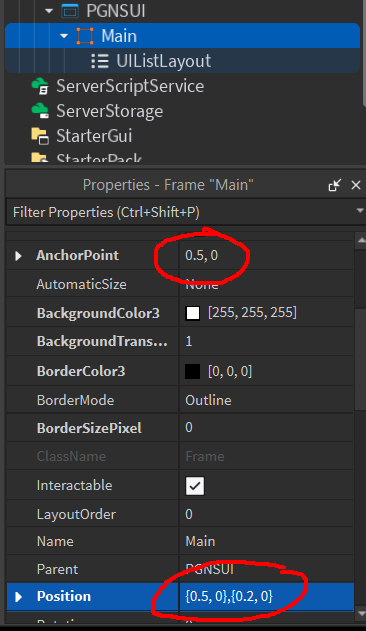Select UIListLayout in the Explorer tree

(163, 61)
